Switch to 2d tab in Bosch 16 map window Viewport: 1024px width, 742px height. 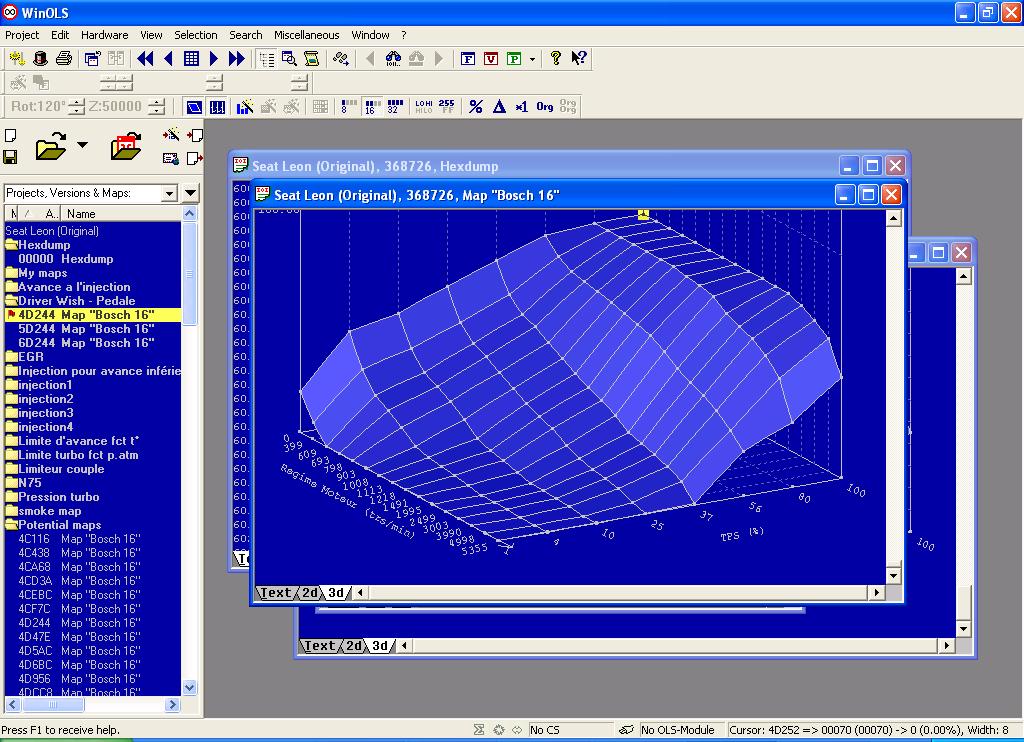310,593
